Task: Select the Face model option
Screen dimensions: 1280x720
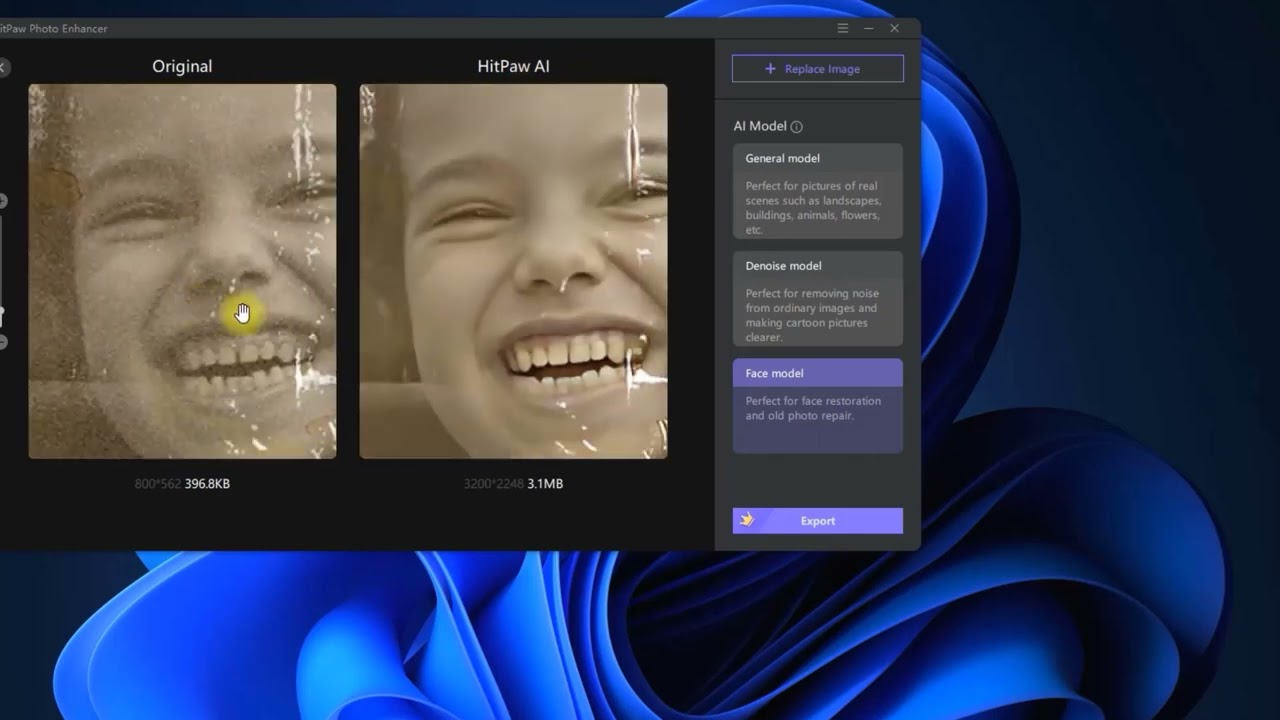Action: coord(817,406)
